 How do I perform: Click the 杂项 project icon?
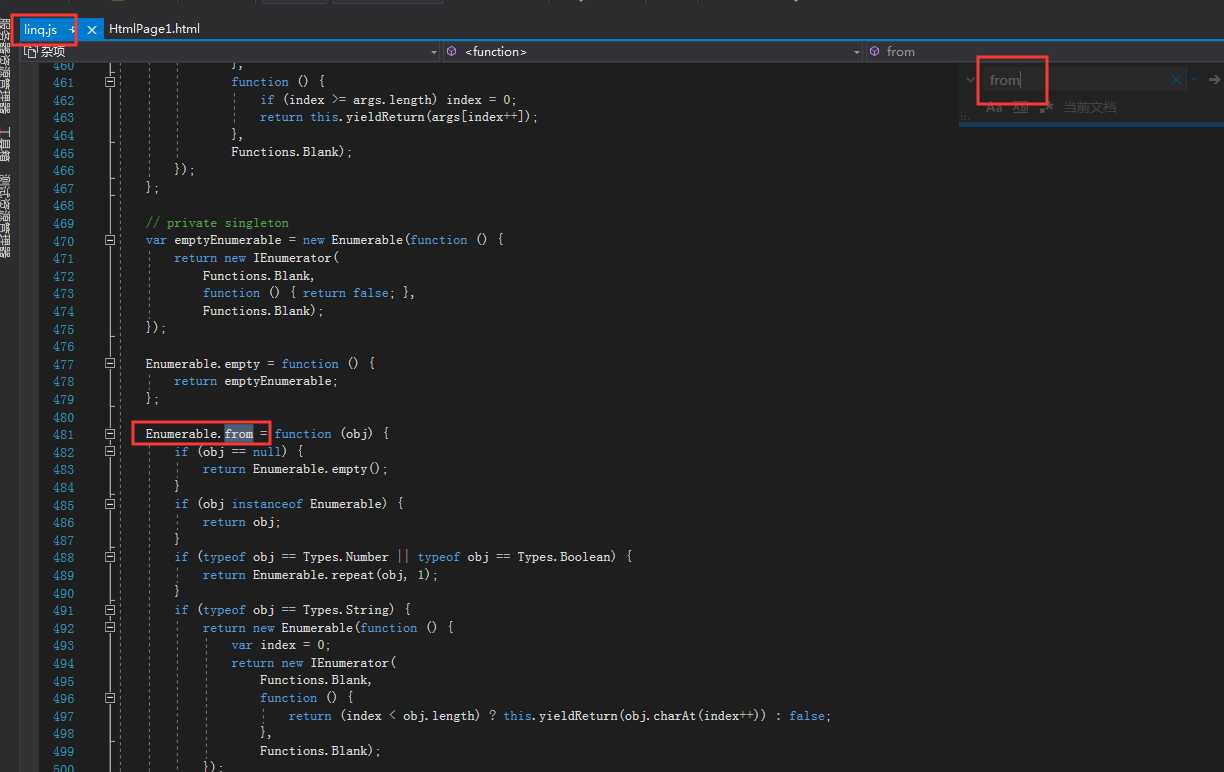[x=30, y=51]
